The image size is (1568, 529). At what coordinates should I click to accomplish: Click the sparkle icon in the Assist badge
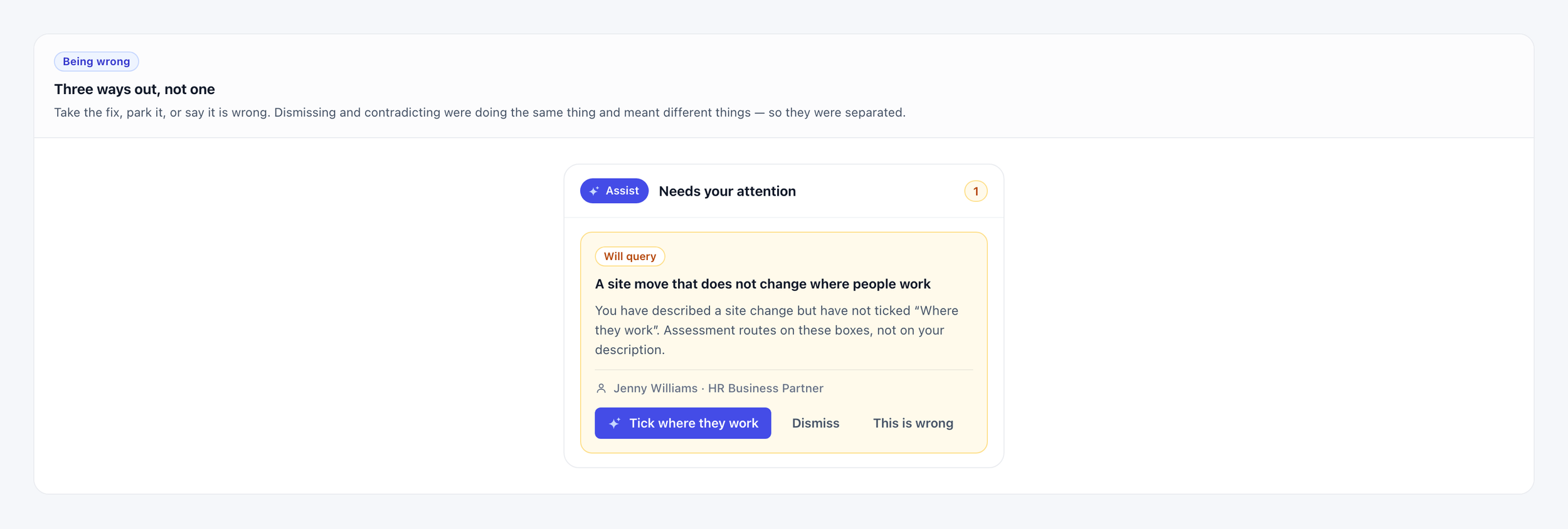point(594,191)
